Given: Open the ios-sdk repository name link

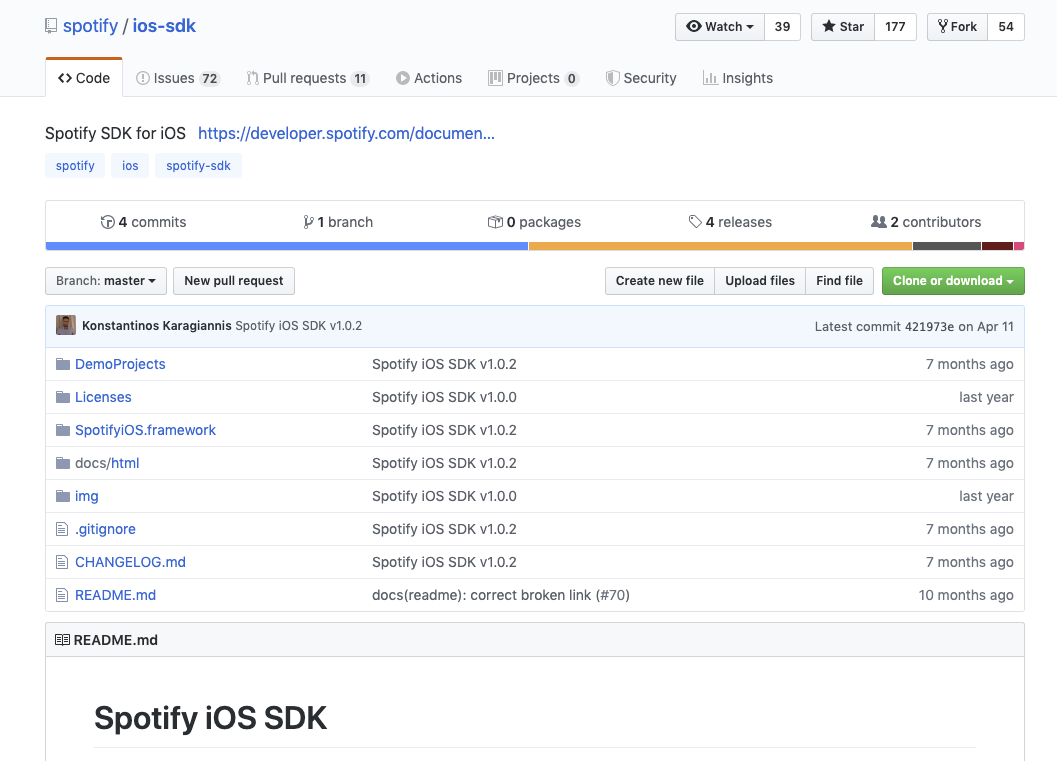Looking at the screenshot, I should [x=164, y=26].
